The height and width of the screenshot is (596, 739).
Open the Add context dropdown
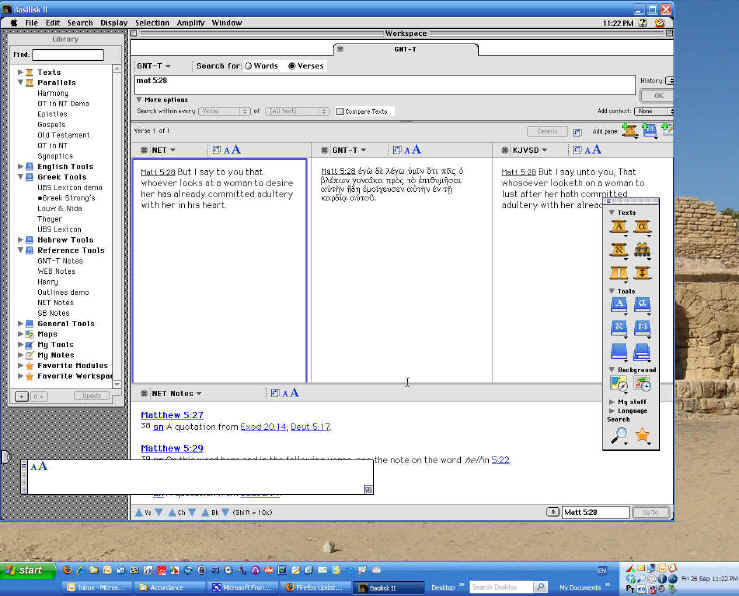click(x=654, y=111)
